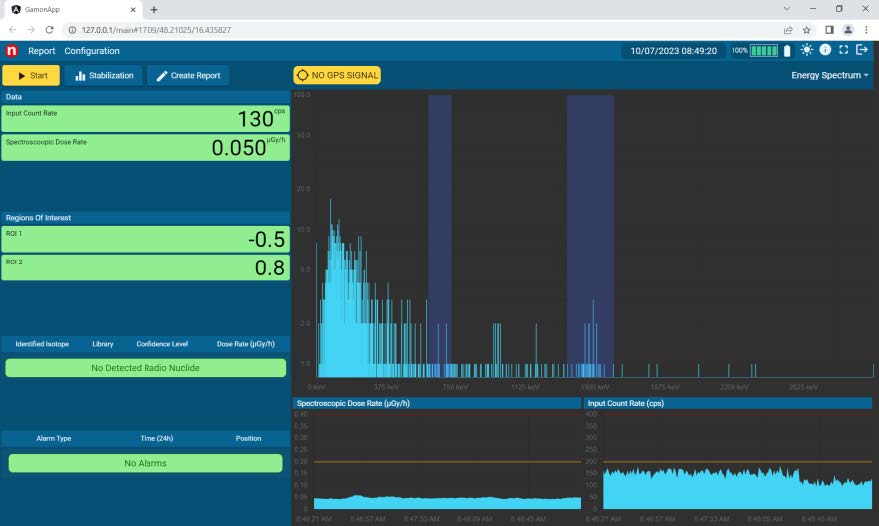This screenshot has width=879, height=526.
Task: Expand the Energy Spectrum dropdown
Action: click(830, 75)
